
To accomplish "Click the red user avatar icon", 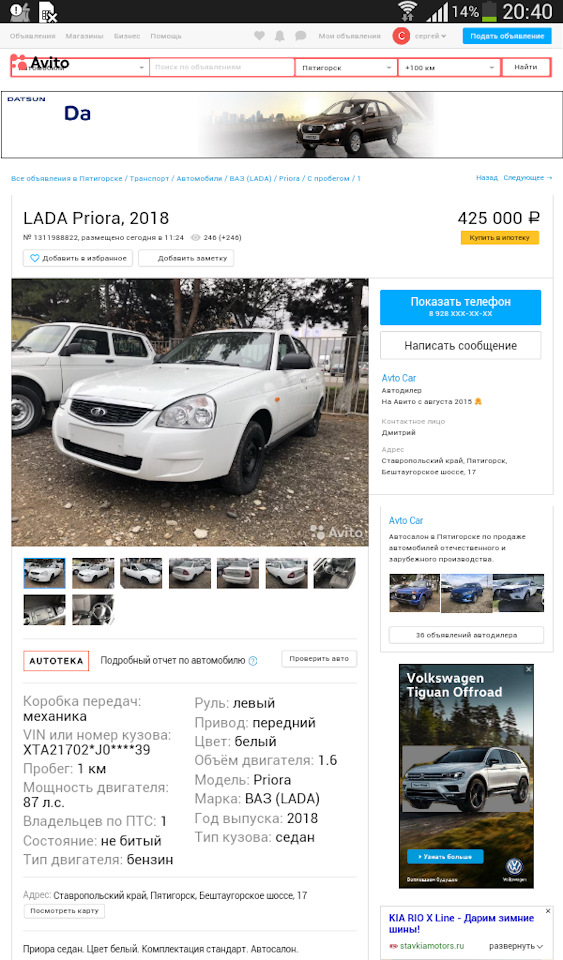I will (x=401, y=36).
